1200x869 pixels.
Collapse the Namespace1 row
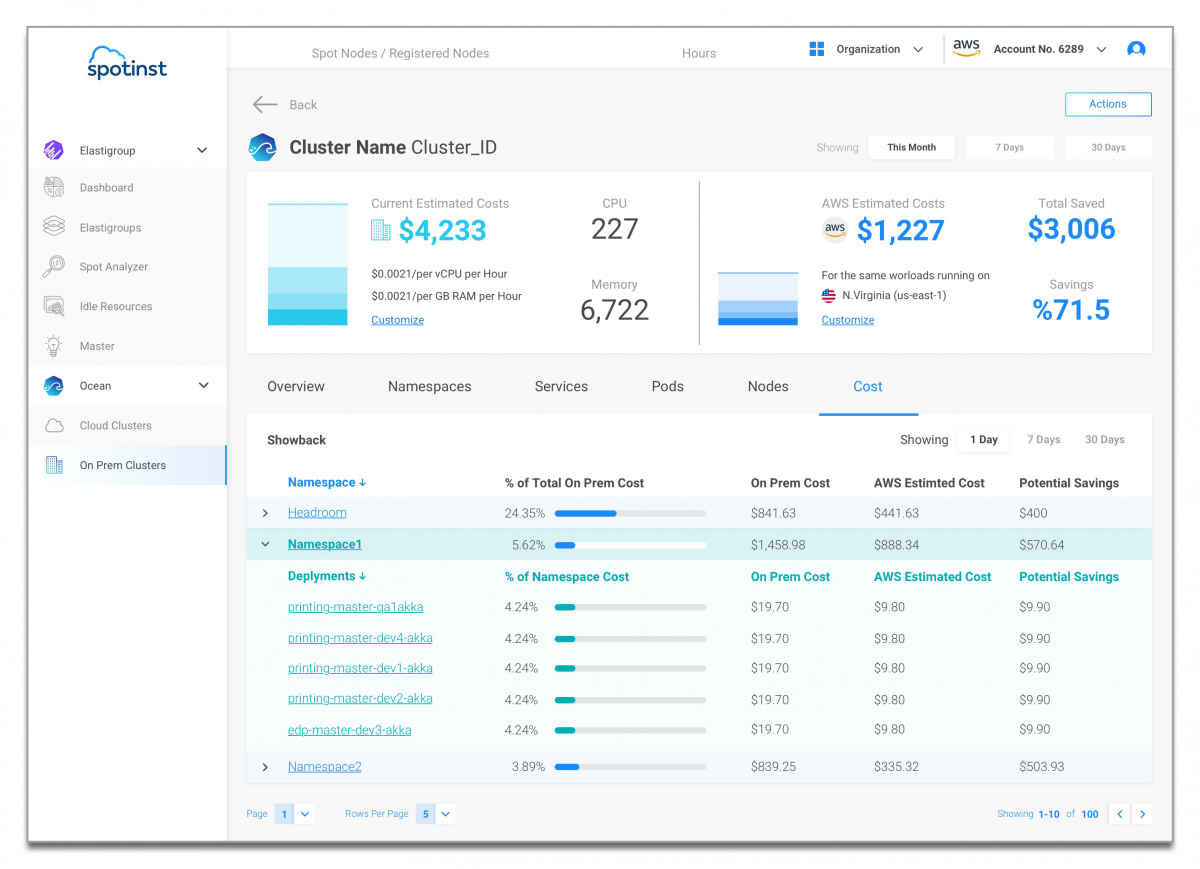(x=265, y=545)
